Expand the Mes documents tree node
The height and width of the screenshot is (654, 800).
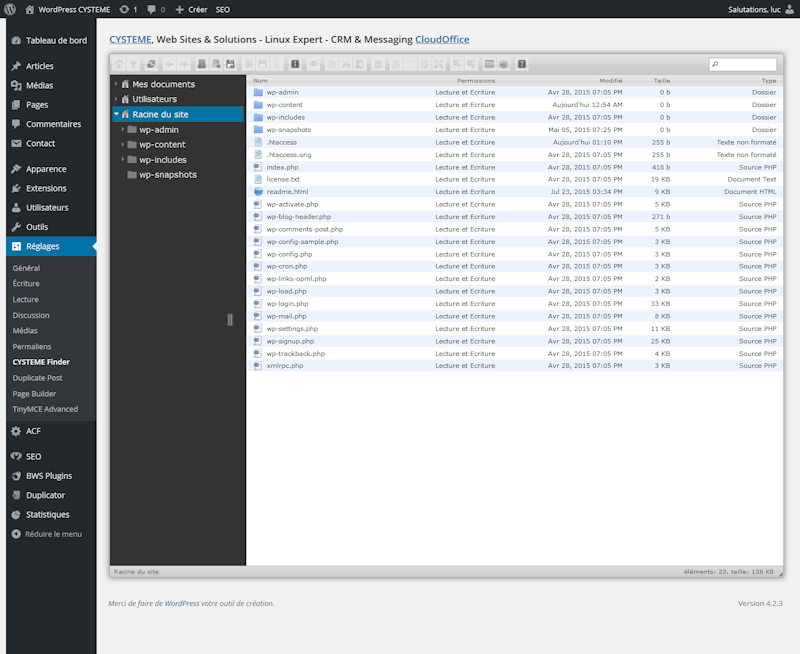116,85
